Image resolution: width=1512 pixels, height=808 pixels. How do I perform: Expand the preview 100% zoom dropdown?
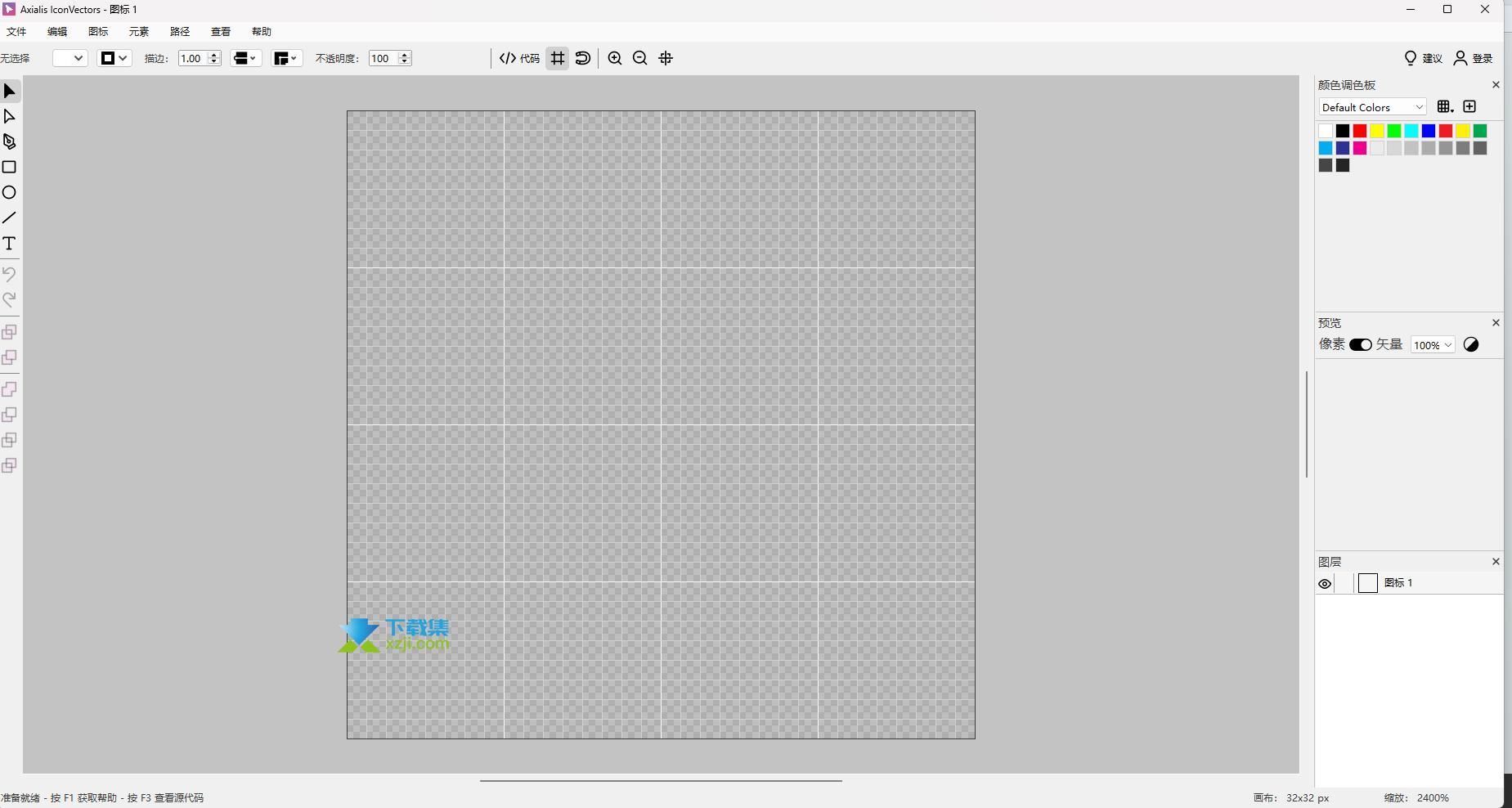(1433, 345)
